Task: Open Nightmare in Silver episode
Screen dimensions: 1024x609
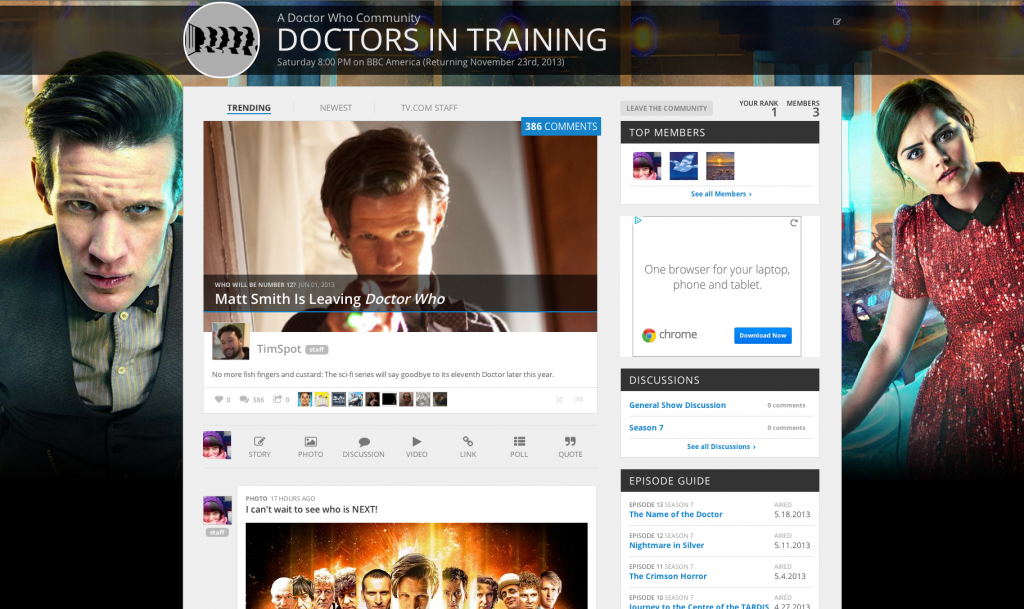Action: (x=666, y=545)
